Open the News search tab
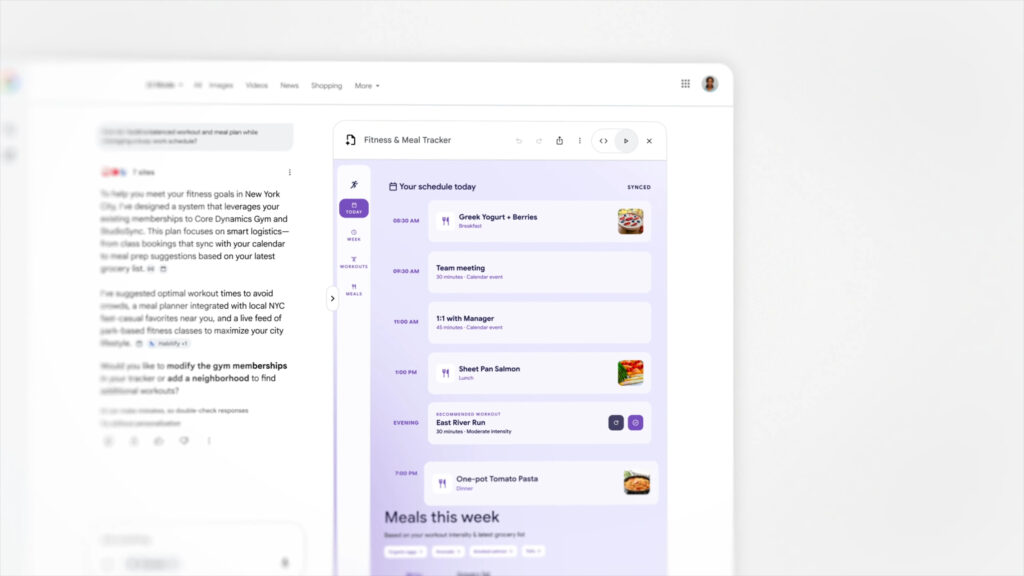1024x576 pixels. (289, 86)
